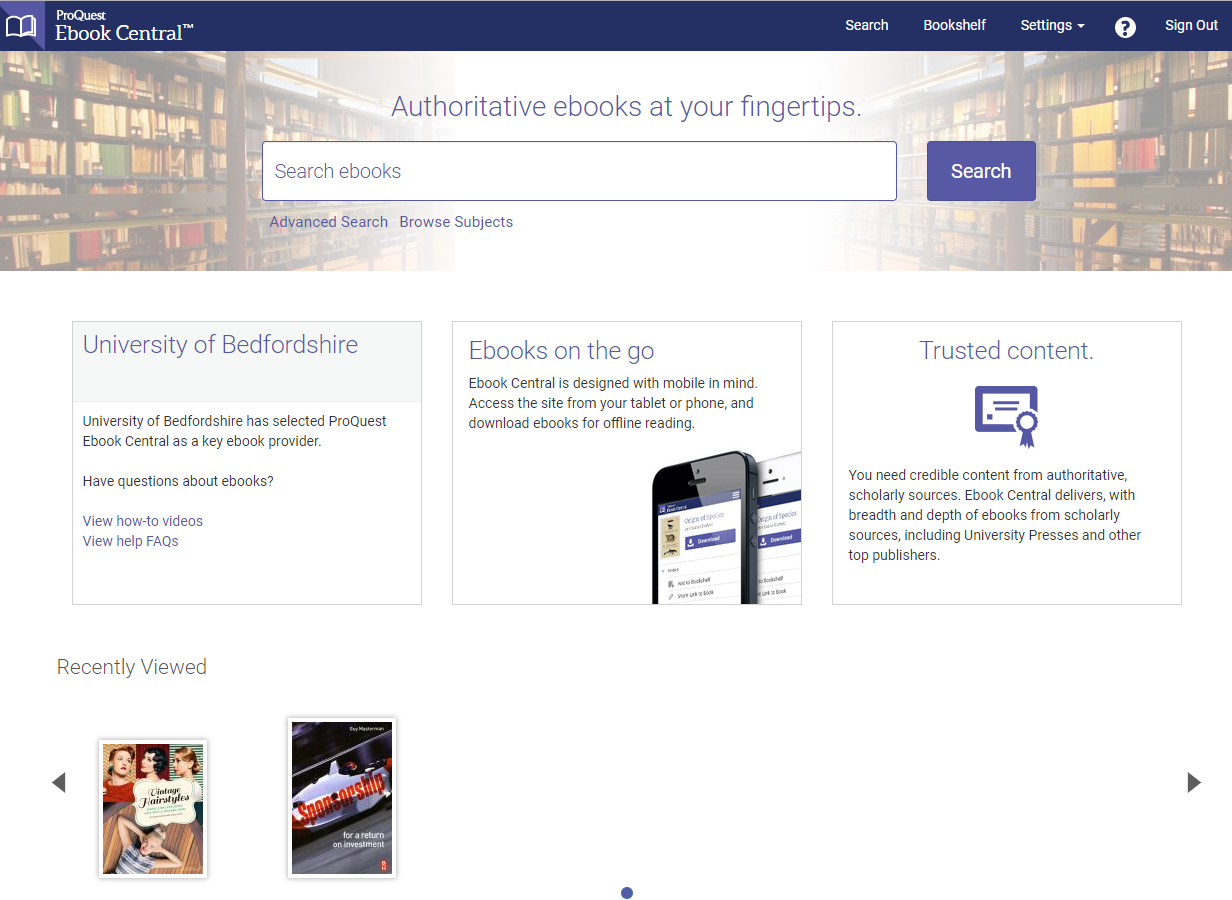1232x900 pixels.
Task: Click the Authoritative ebooks at your fingertips headline
Action: tap(626, 107)
